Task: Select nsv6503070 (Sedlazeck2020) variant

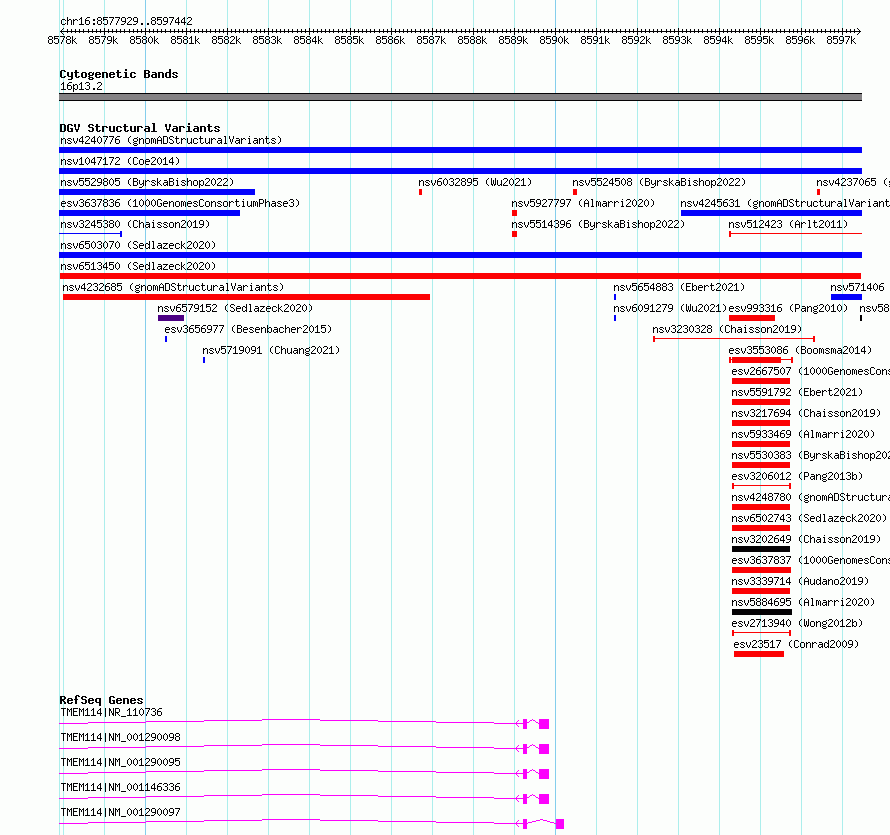Action: (138, 245)
